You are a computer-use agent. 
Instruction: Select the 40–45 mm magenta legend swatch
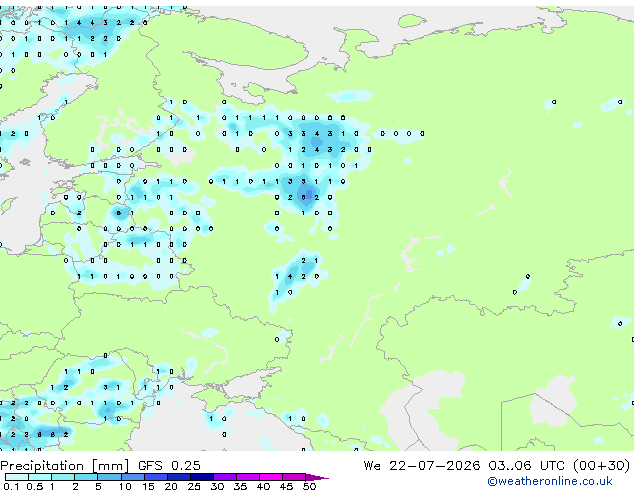pos(271,477)
